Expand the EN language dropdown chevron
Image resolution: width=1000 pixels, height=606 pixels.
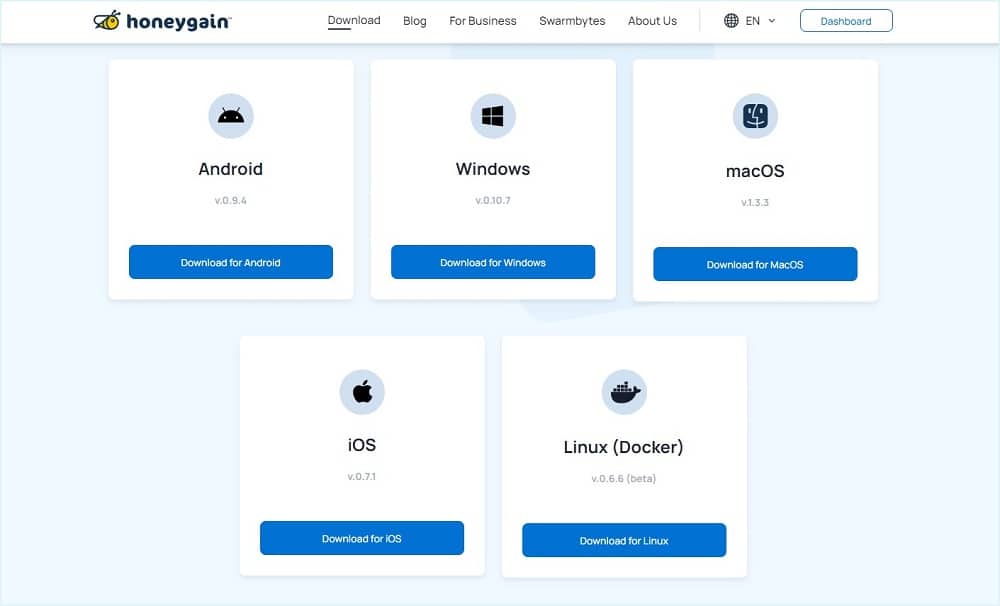coord(772,20)
